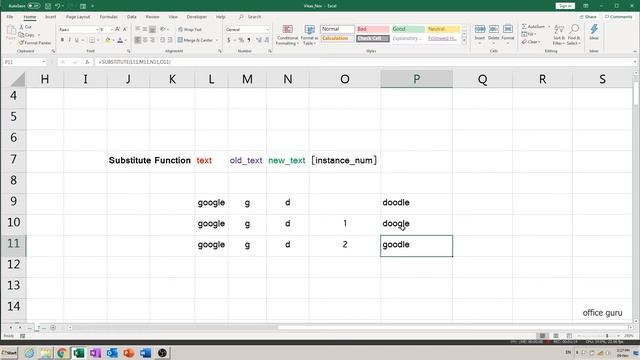The image size is (640, 360).
Task: Toggle Underline formatting
Action: [x=76, y=40]
